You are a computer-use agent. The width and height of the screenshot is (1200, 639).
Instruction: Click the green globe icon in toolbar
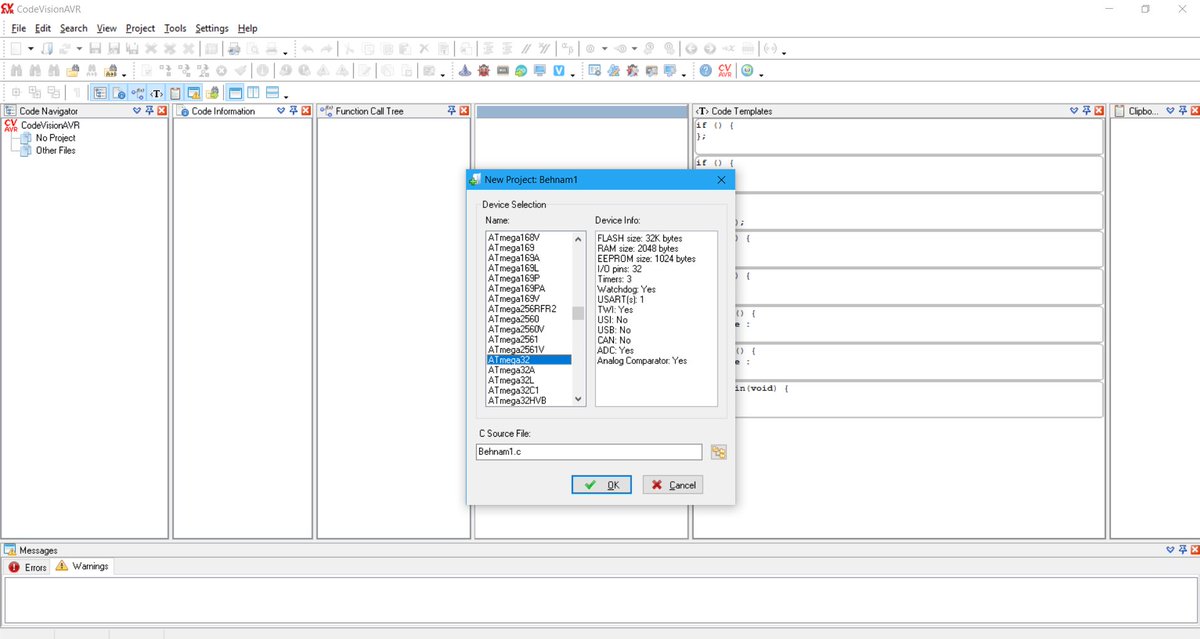(747, 71)
